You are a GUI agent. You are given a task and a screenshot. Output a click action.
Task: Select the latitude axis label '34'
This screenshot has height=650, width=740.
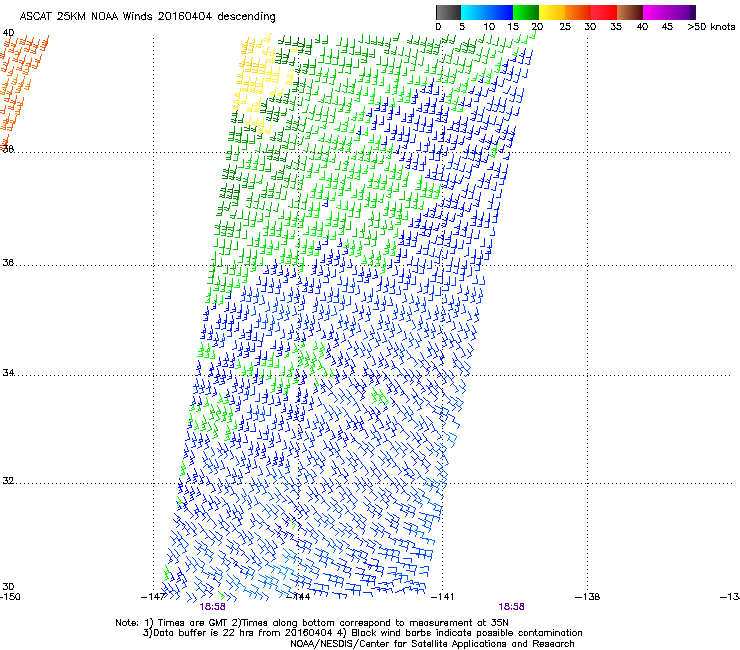tap(8, 372)
